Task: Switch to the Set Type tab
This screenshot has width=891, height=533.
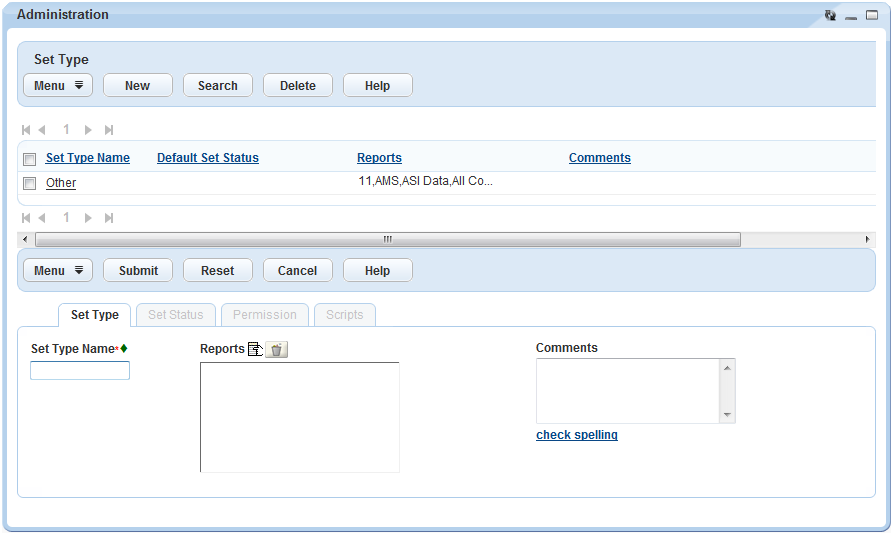Action: (x=95, y=315)
